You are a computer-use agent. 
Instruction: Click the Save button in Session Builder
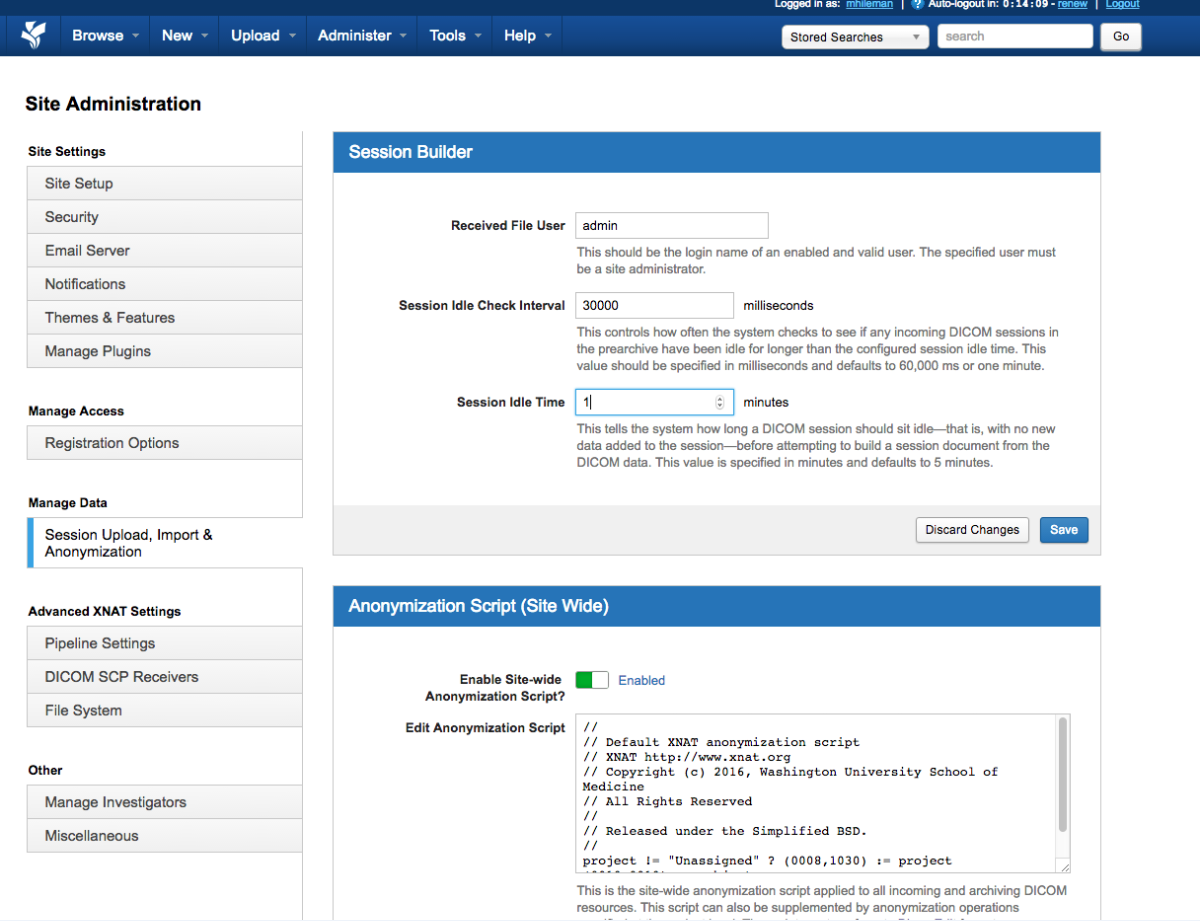1063,530
